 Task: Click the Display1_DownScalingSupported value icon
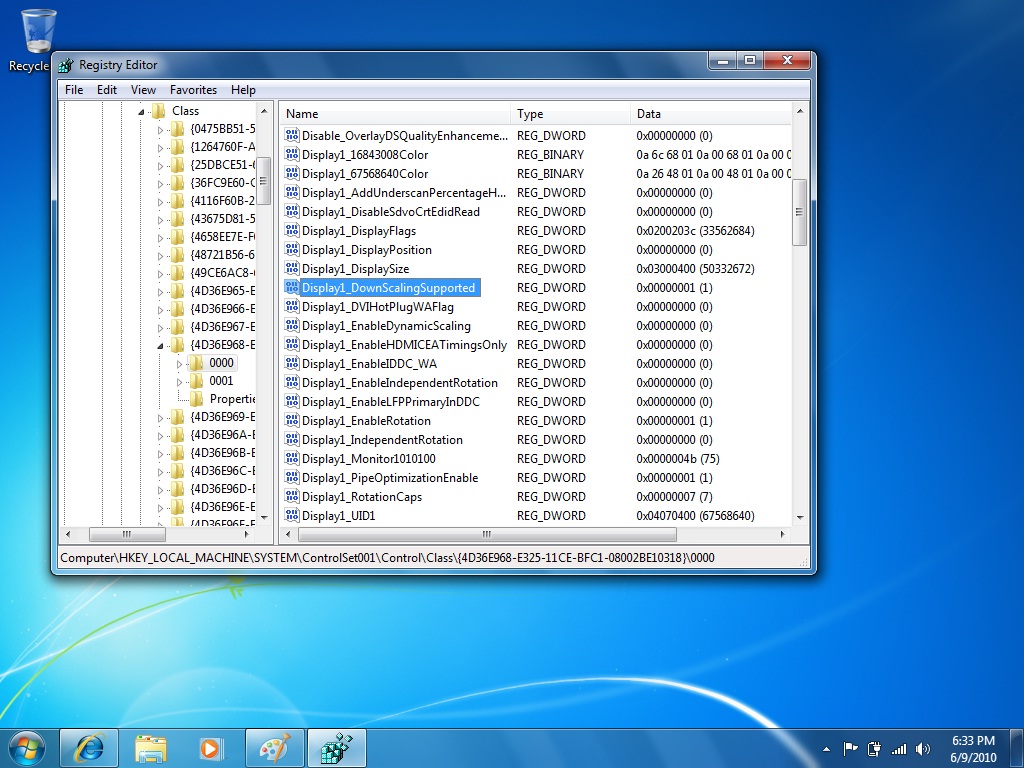(x=292, y=287)
